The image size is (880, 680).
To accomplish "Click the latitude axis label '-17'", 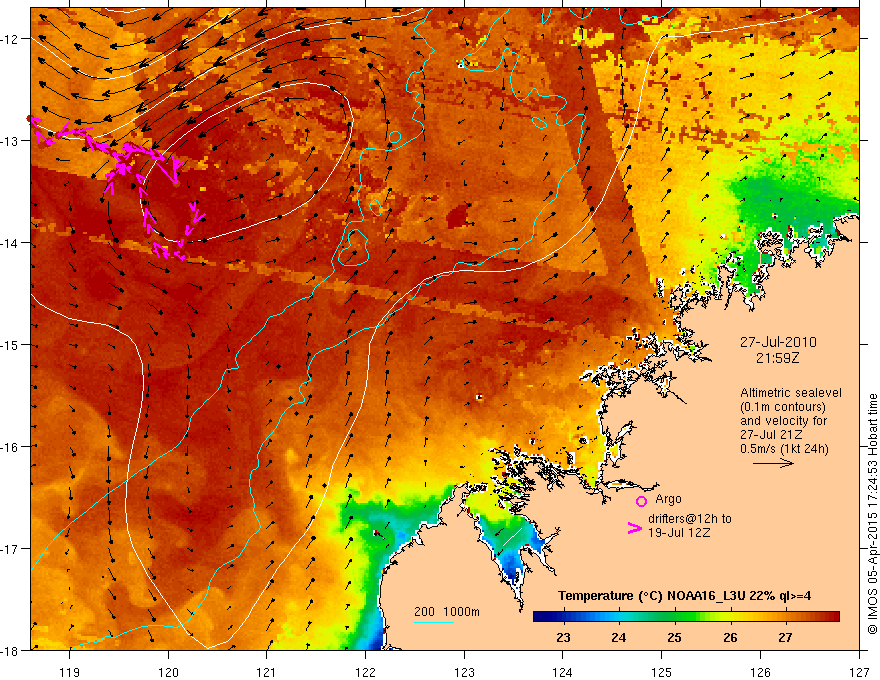I will (11, 549).
